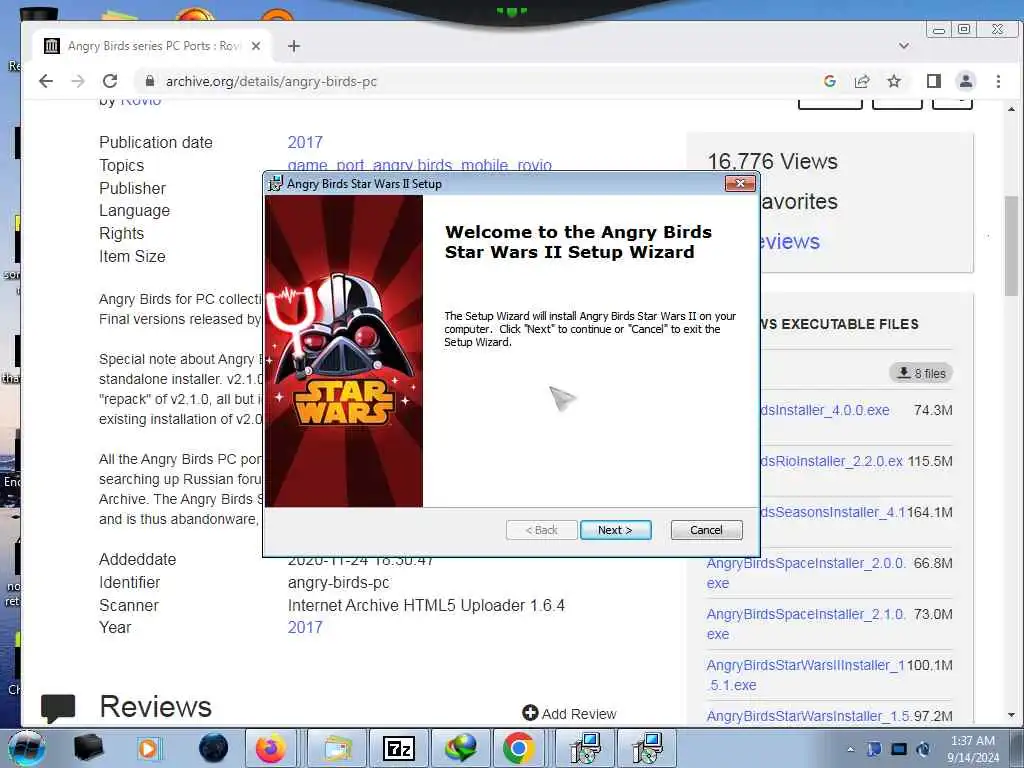Image resolution: width=1024 pixels, height=768 pixels.
Task: Click the volume icon in system tray
Action: (x=924, y=749)
